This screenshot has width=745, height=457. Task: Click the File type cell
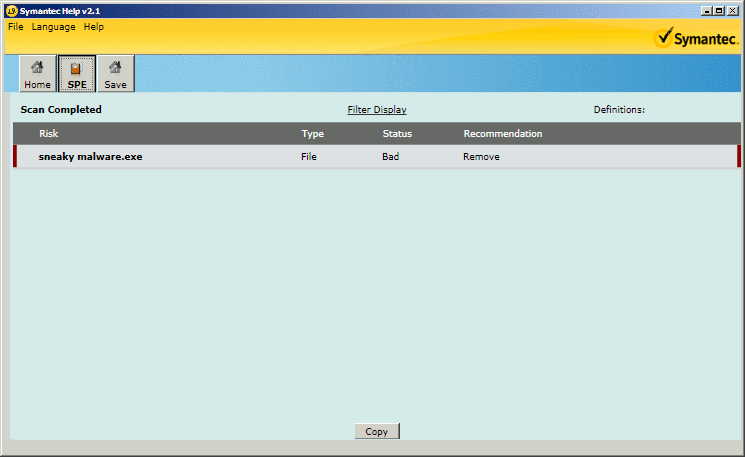click(309, 157)
